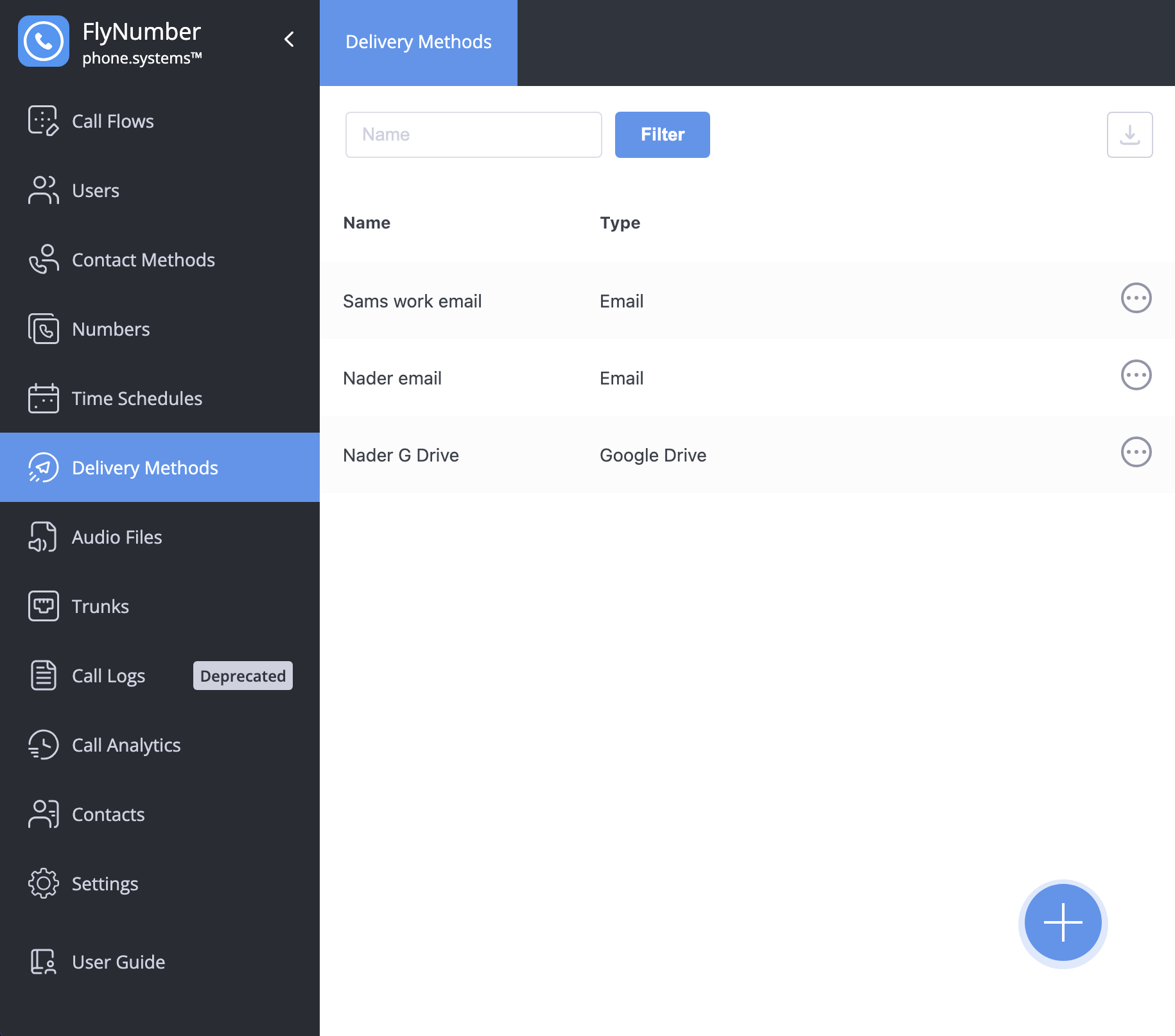Click the Time Schedules calendar icon
Screen dimensions: 1175x1036
(44, 398)
